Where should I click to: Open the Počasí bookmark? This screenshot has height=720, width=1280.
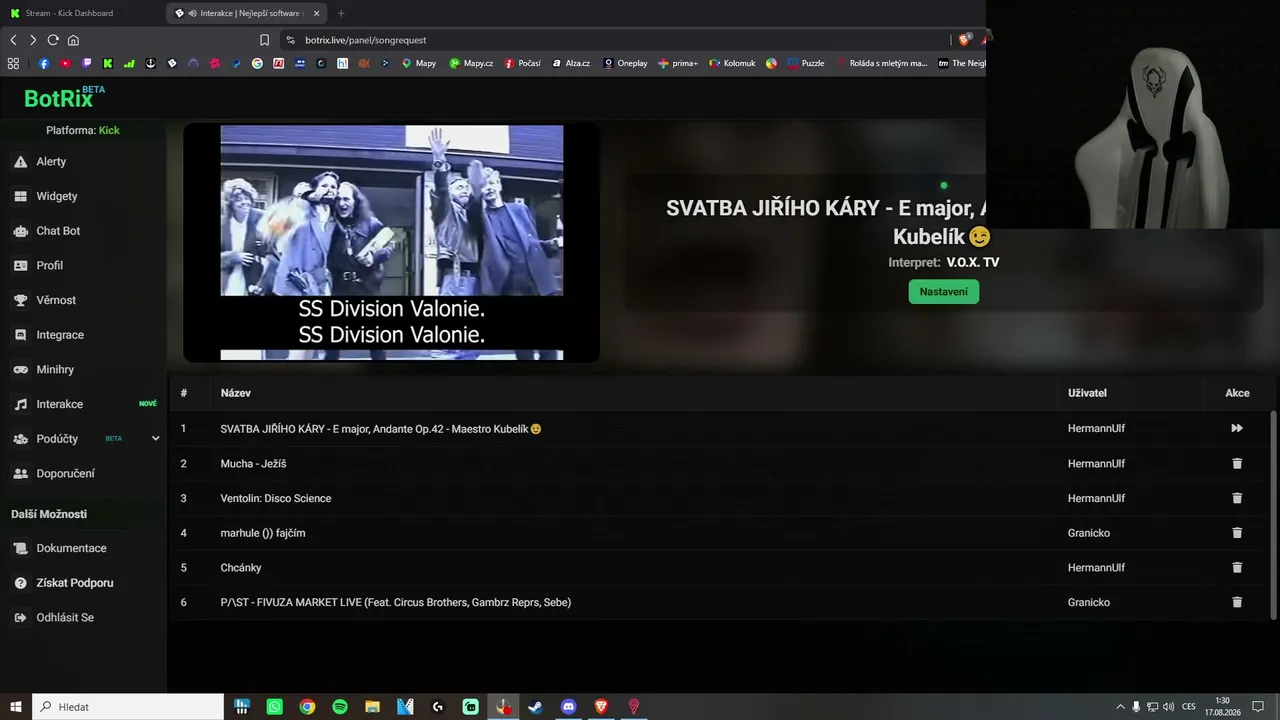tap(523, 63)
